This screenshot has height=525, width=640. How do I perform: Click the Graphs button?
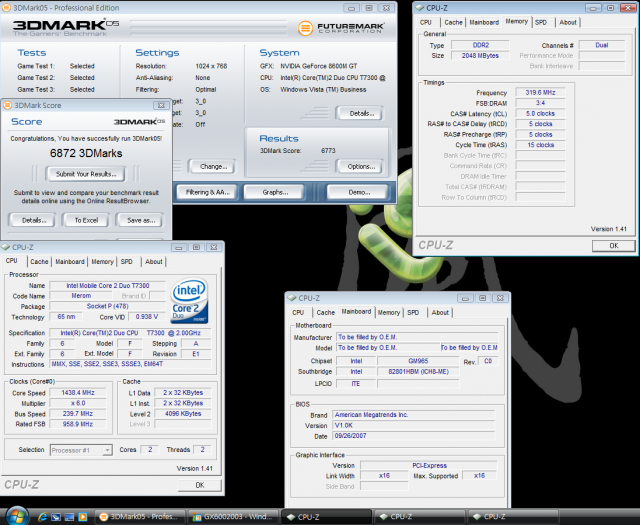[275, 192]
